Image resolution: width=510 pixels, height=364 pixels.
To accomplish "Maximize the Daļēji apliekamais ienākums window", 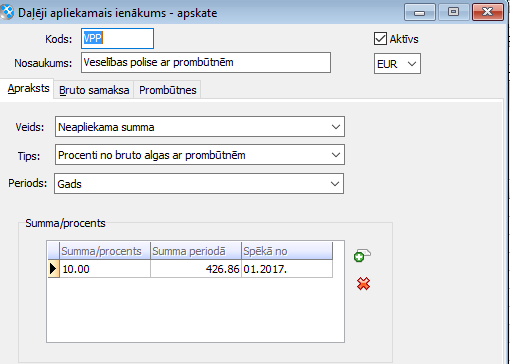I will 453,12.
